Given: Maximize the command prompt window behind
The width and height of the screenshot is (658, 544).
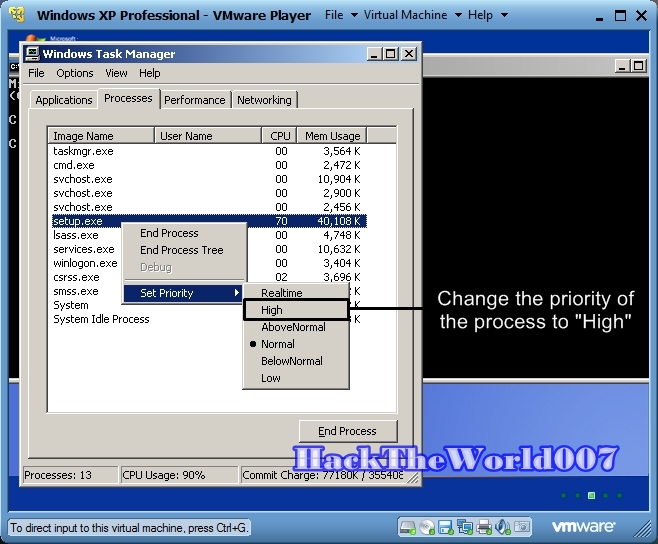Looking at the screenshot, I should (638, 66).
